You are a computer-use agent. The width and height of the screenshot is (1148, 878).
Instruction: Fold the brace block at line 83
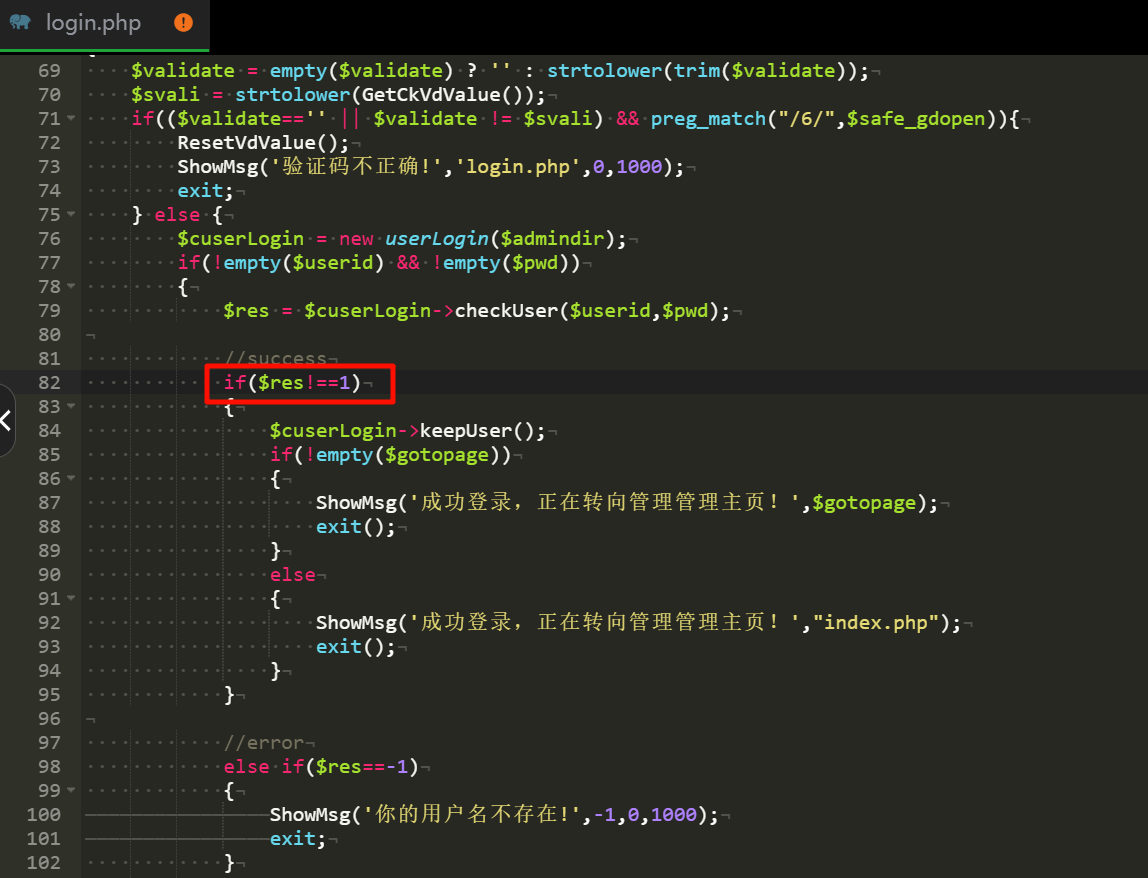coord(71,407)
